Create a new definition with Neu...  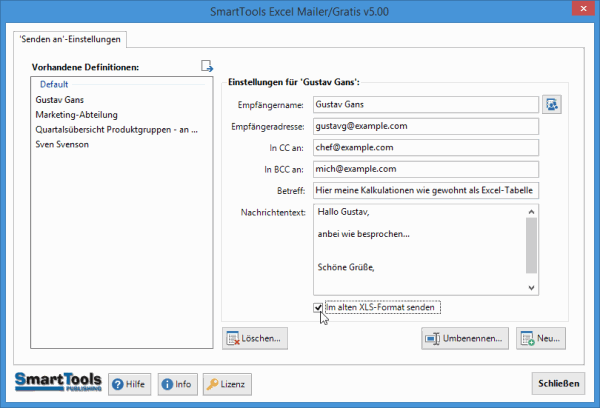coord(541,338)
